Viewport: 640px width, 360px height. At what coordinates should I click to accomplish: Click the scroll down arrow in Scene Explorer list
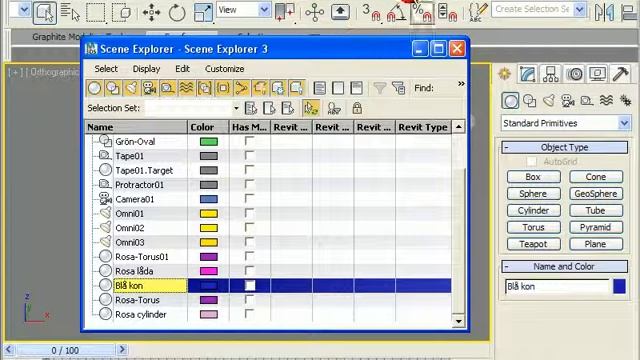pos(458,321)
